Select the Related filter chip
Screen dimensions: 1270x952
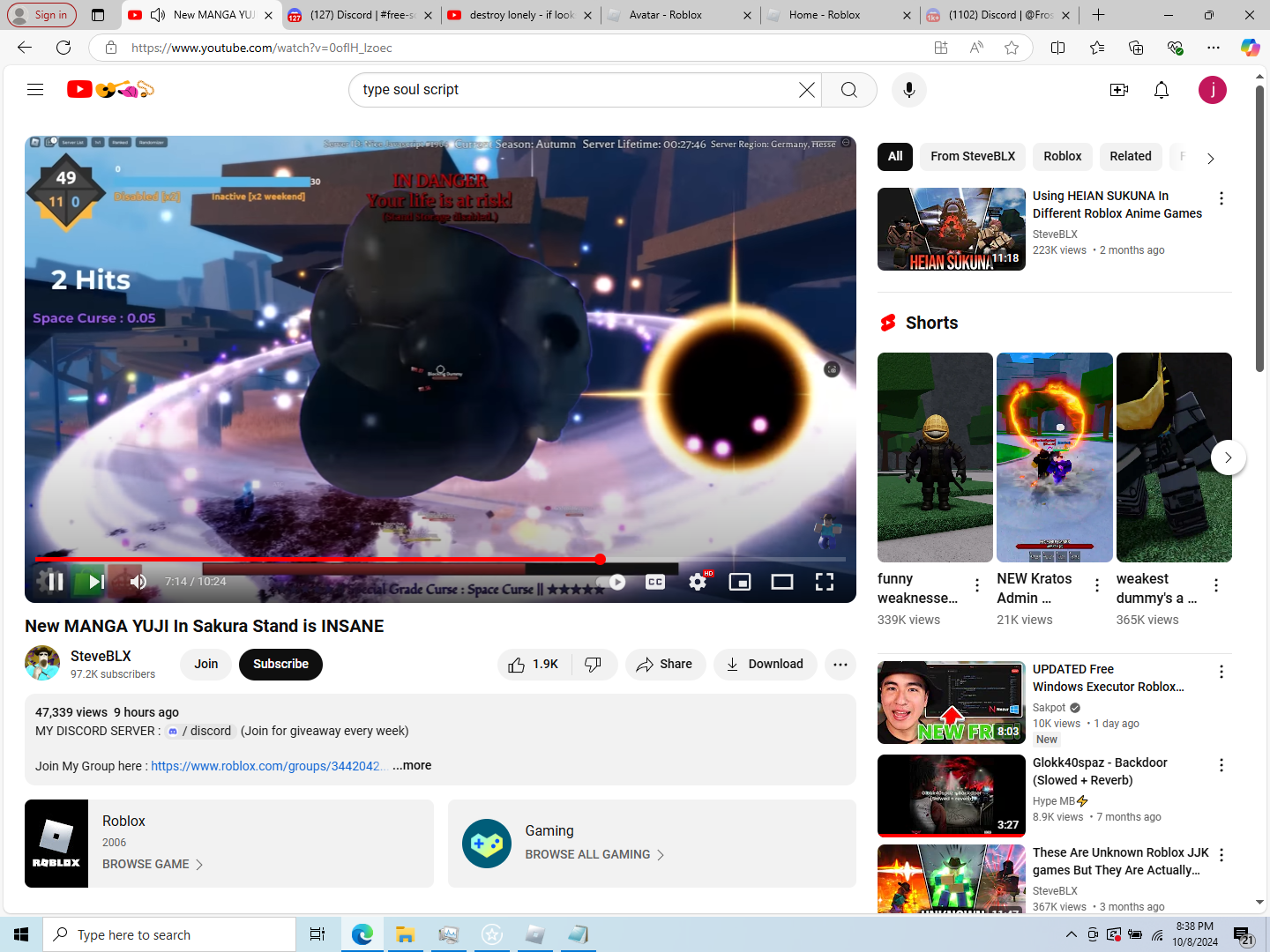tap(1131, 156)
